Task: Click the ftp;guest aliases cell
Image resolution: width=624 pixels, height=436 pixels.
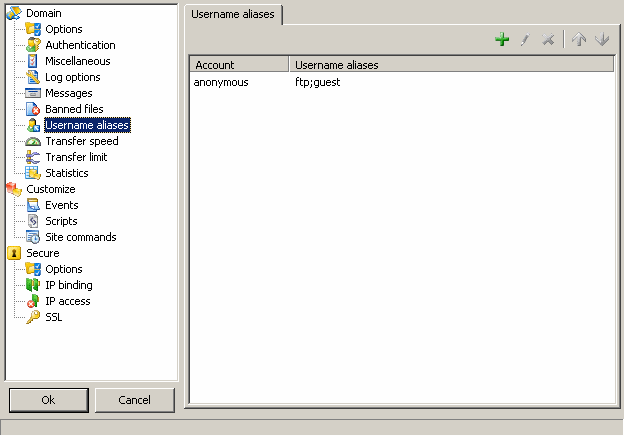Action: coord(318,82)
